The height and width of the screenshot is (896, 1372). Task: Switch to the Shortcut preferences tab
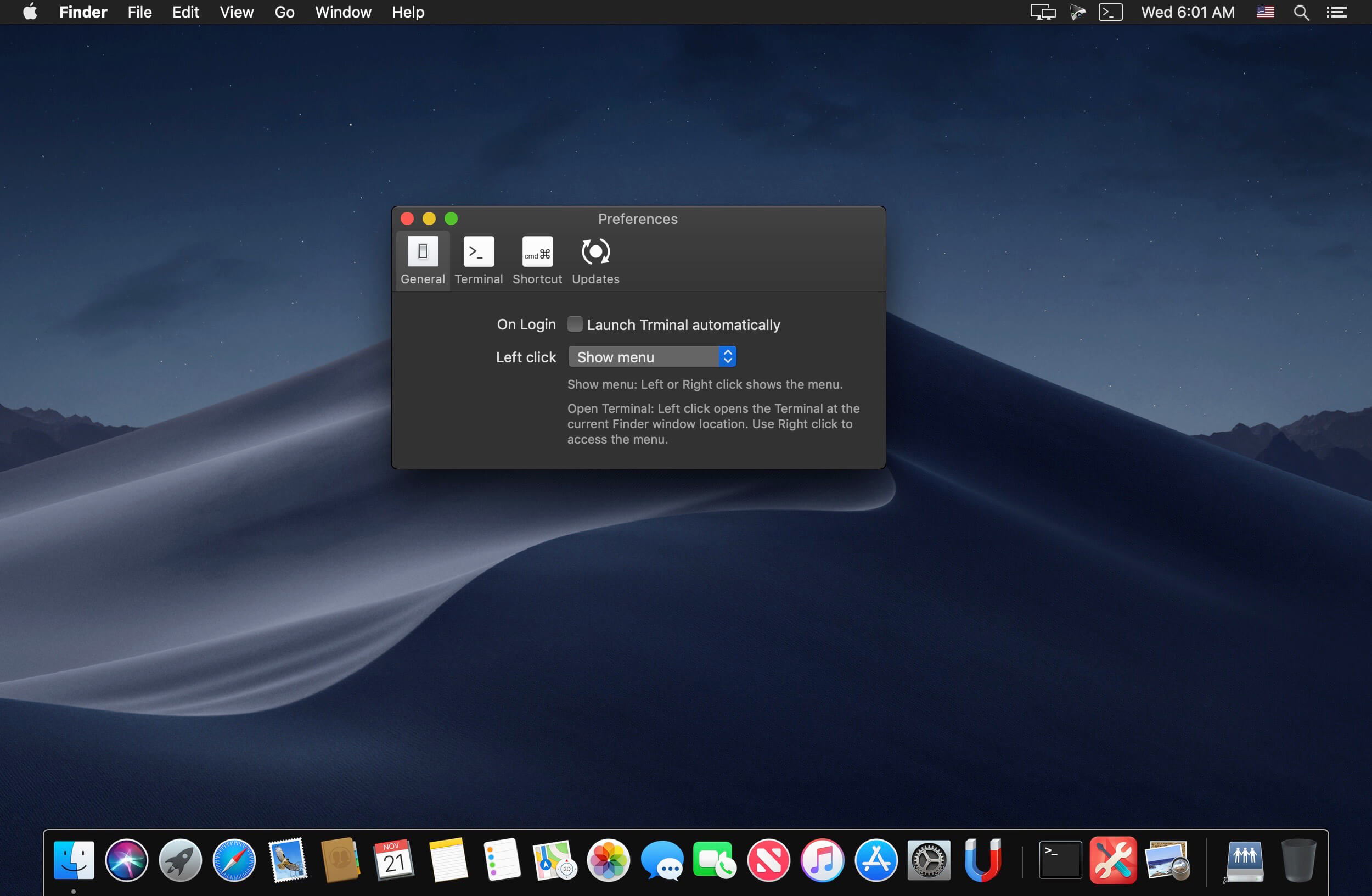[x=537, y=260]
